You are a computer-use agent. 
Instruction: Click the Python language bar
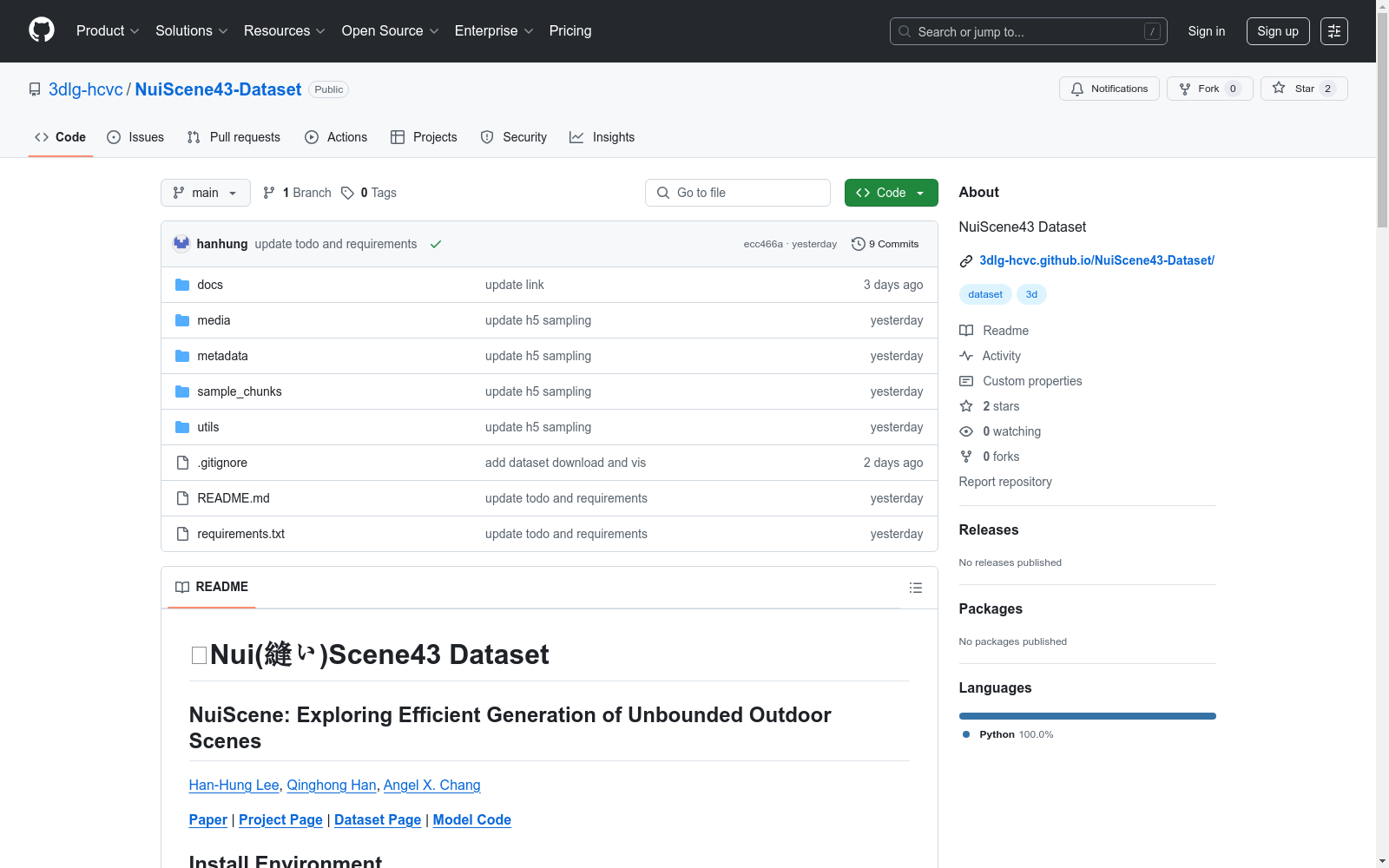coord(1088,716)
